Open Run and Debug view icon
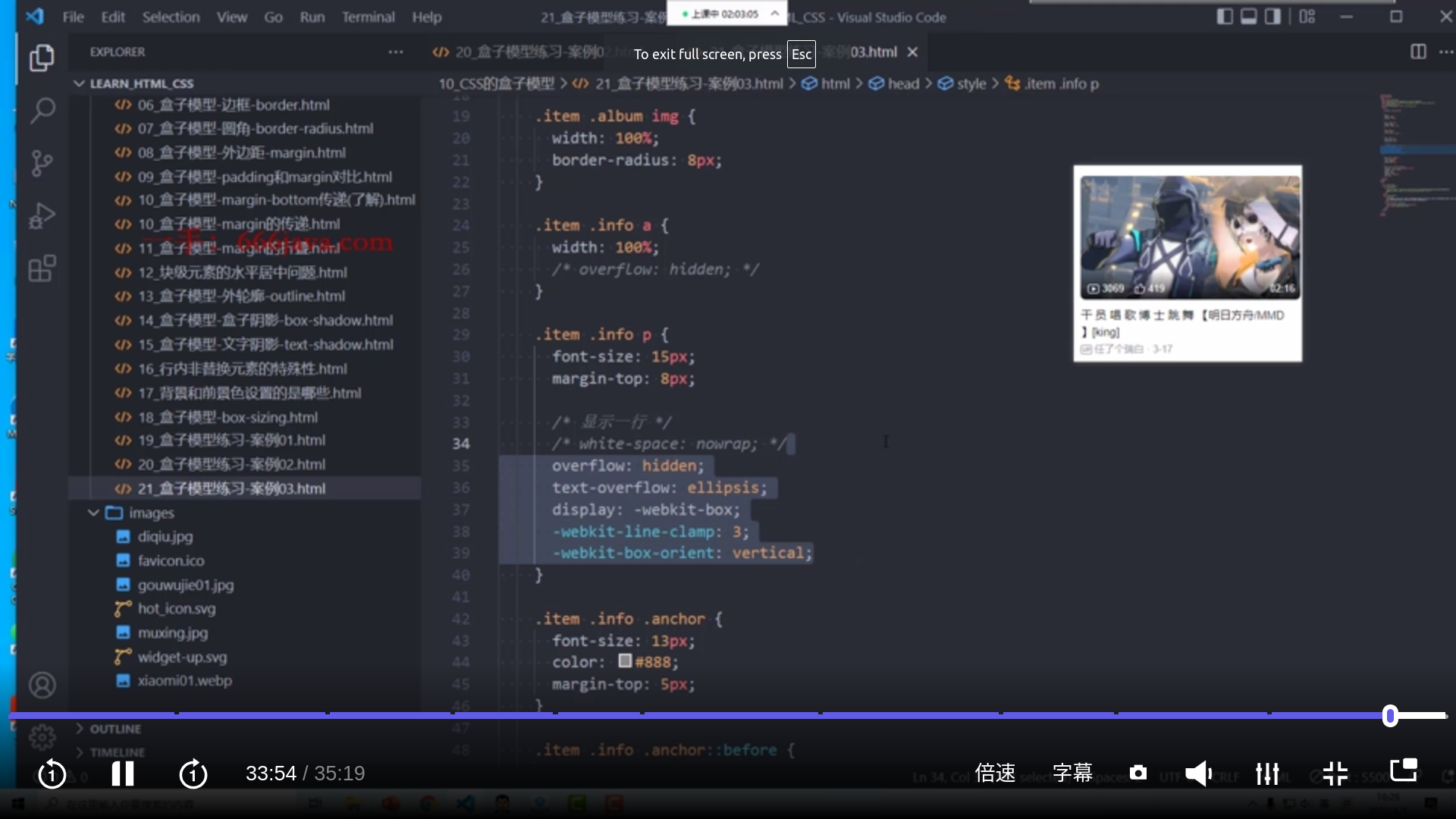Viewport: 1456px width, 819px height. click(x=42, y=216)
